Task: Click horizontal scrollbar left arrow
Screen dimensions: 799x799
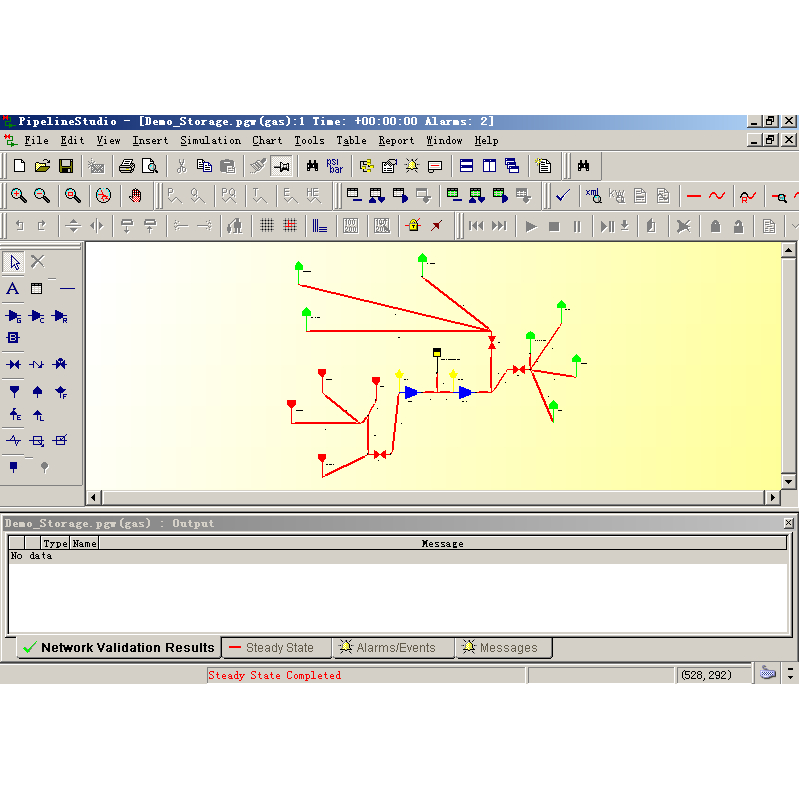Action: click(x=93, y=497)
